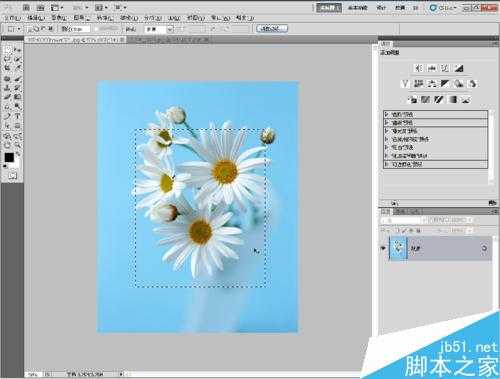Choose New Selection mode in options bar

coord(30,29)
